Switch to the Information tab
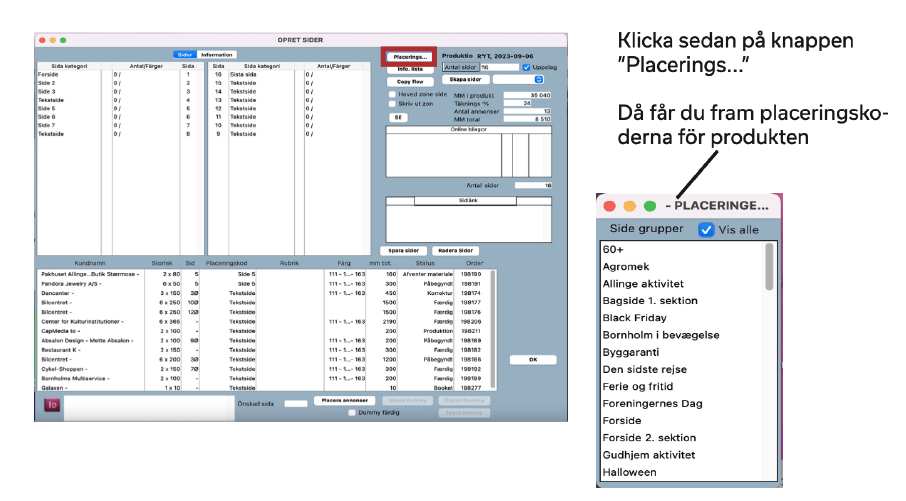Screen dimensions: 906x501 click(x=216, y=55)
